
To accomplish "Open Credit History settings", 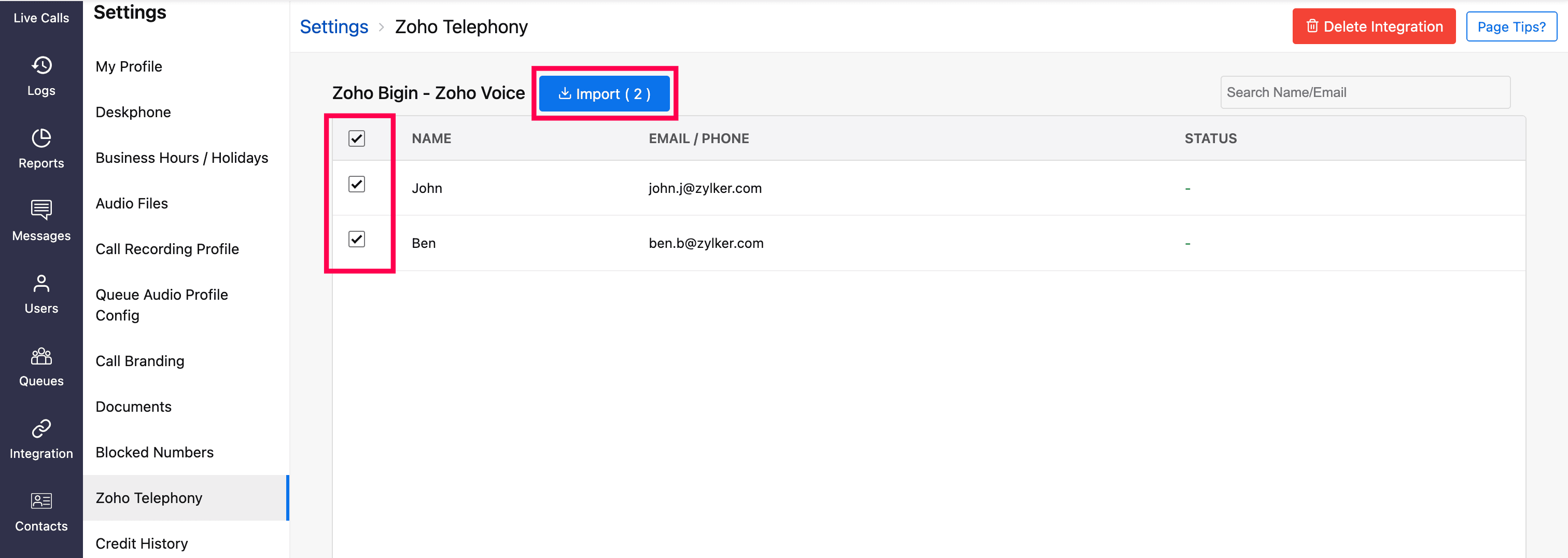I will pyautogui.click(x=142, y=543).
